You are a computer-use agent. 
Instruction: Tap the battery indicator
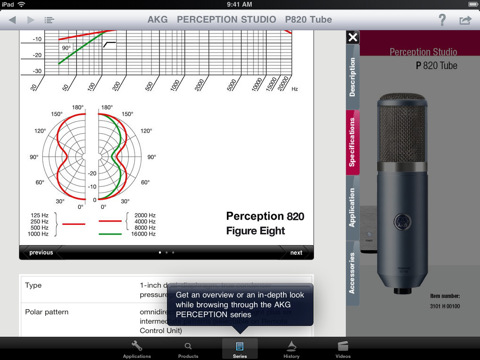(473, 4)
